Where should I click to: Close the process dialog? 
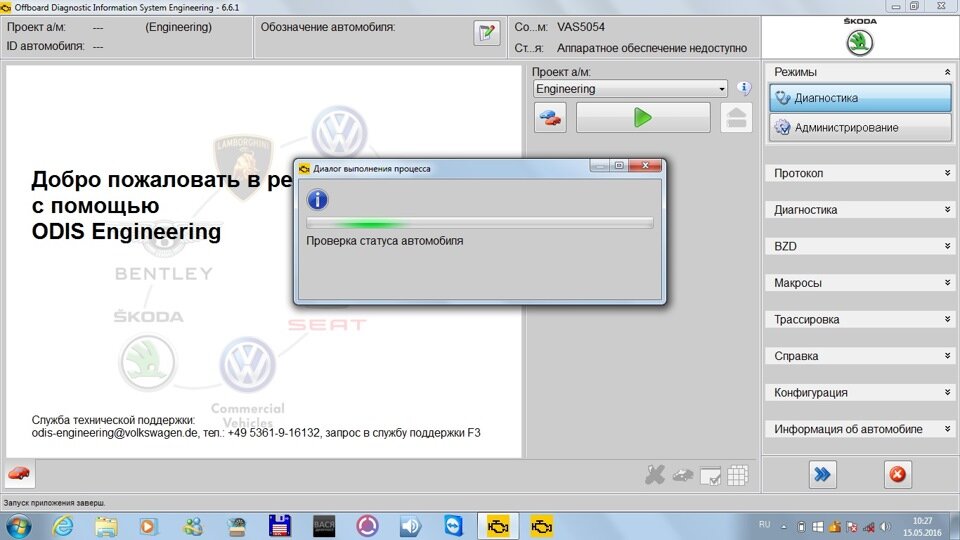point(645,166)
